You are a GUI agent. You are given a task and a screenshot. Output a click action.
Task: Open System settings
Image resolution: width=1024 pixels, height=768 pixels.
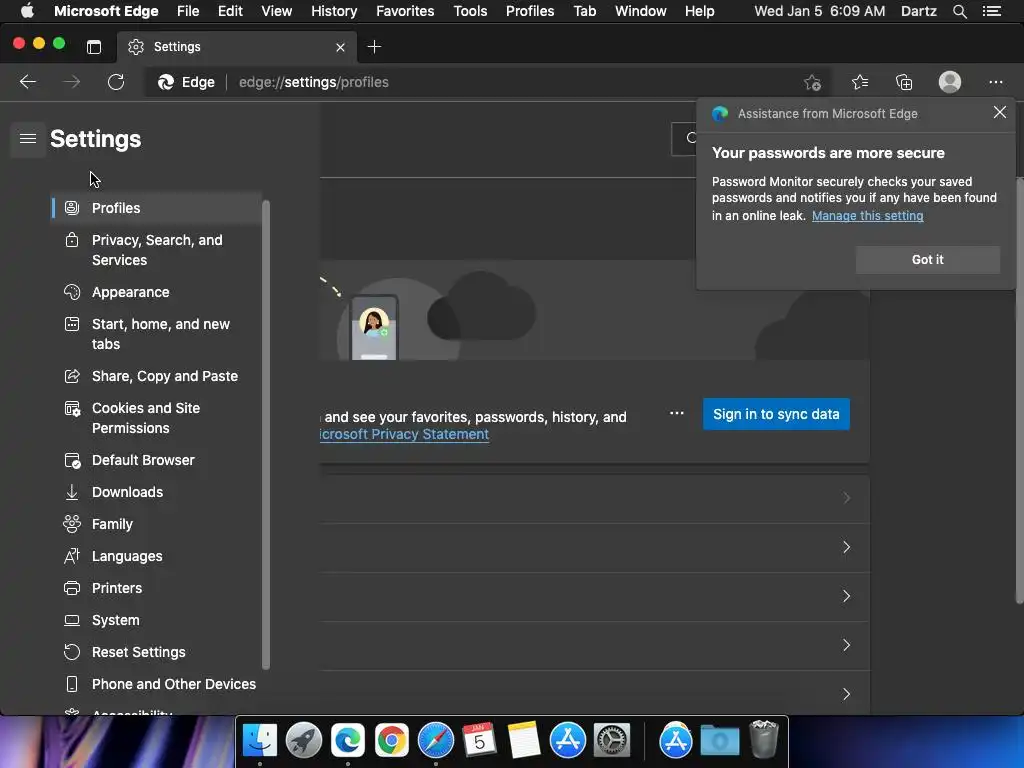pos(157,620)
